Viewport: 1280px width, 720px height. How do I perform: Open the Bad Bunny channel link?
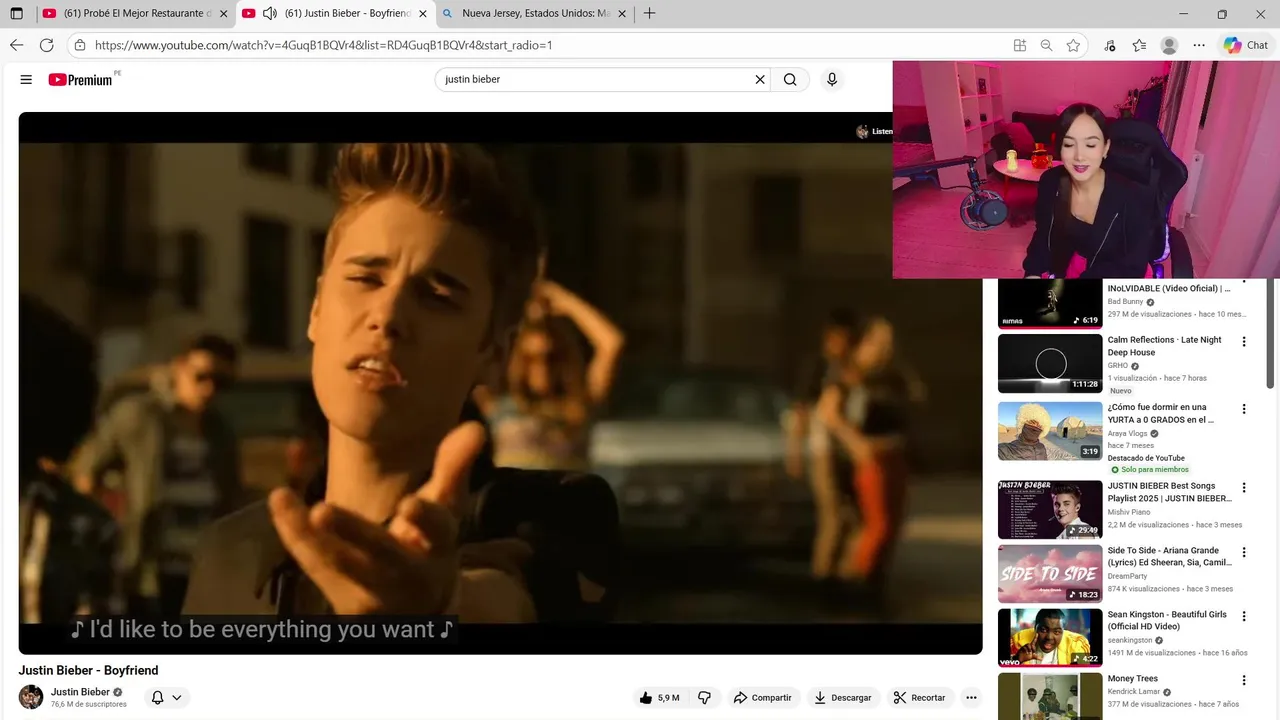1125,302
